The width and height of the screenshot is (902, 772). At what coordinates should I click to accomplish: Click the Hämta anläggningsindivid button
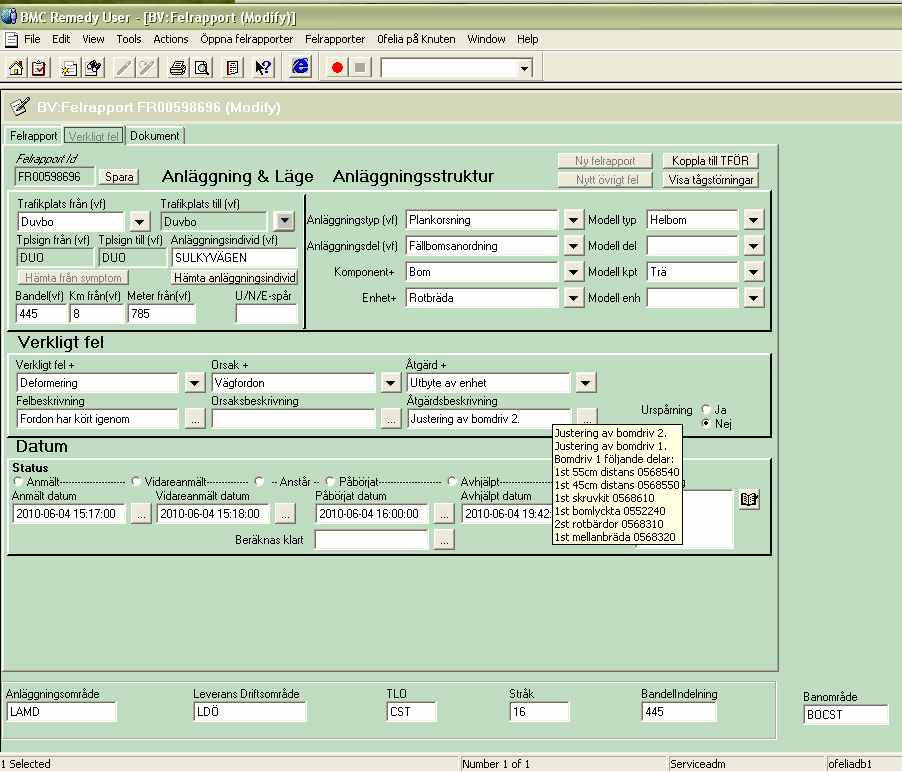(x=235, y=278)
